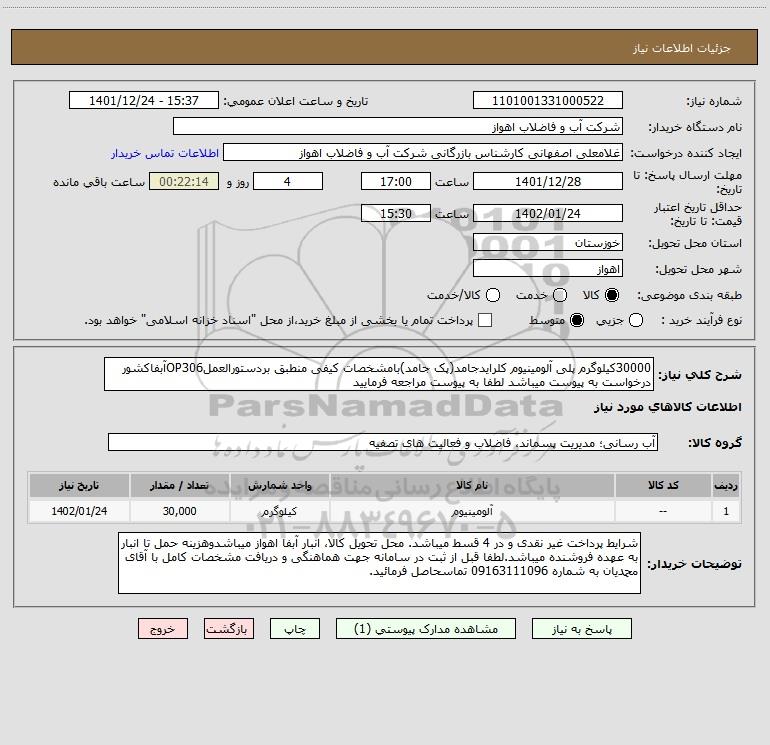The image size is (770, 745).
Task: Select the کالا radio button
Action: pos(612,295)
